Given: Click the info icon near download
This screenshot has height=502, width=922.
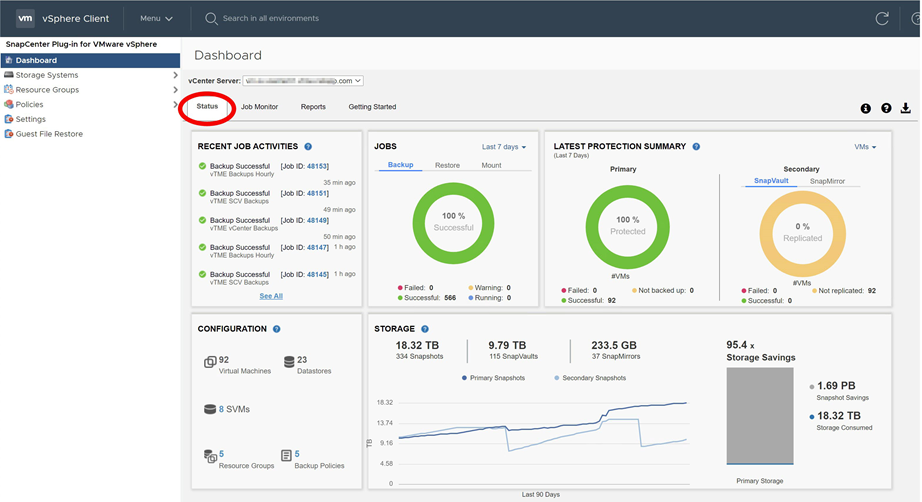Looking at the screenshot, I should click(866, 108).
